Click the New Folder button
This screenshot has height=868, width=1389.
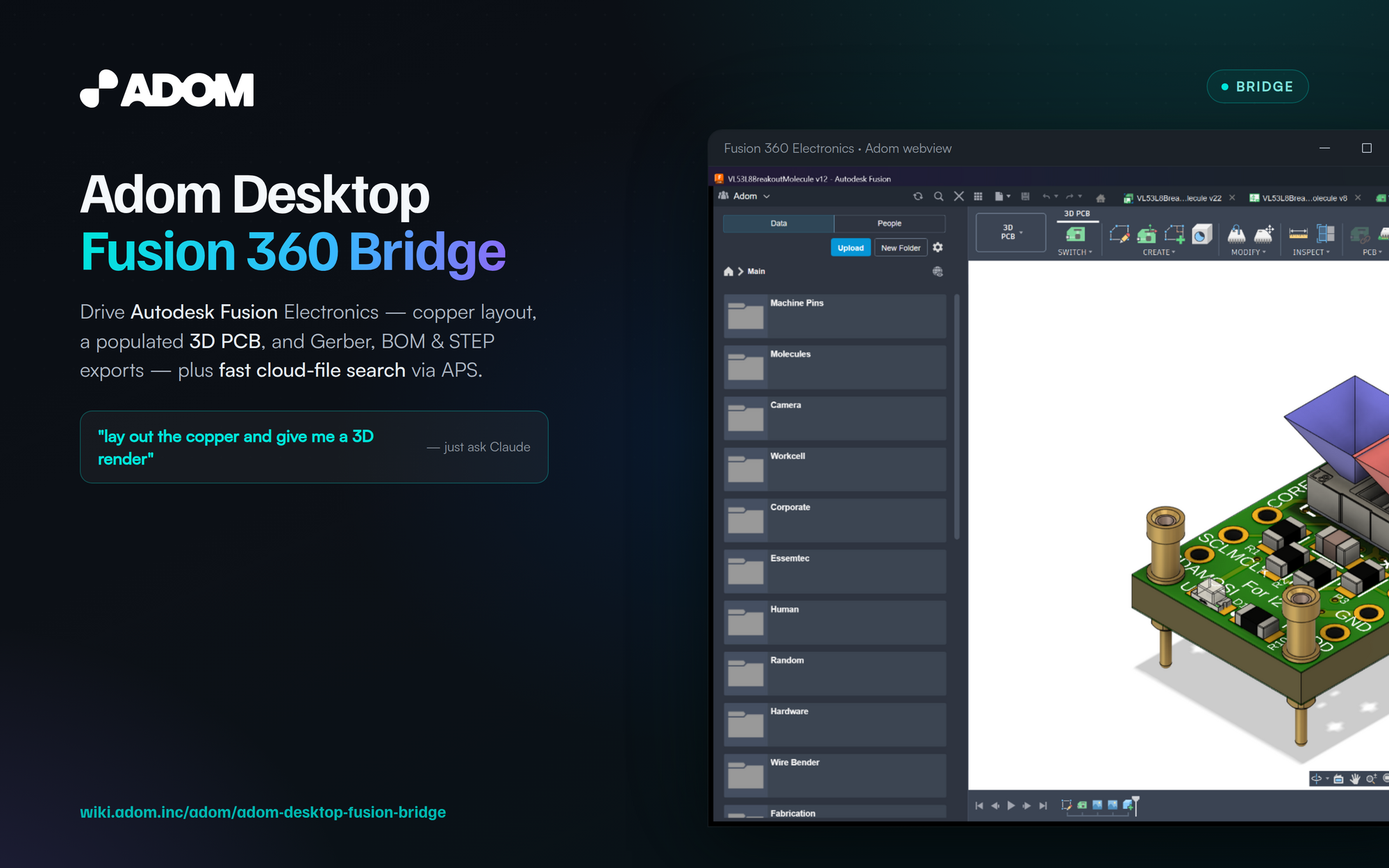click(901, 248)
